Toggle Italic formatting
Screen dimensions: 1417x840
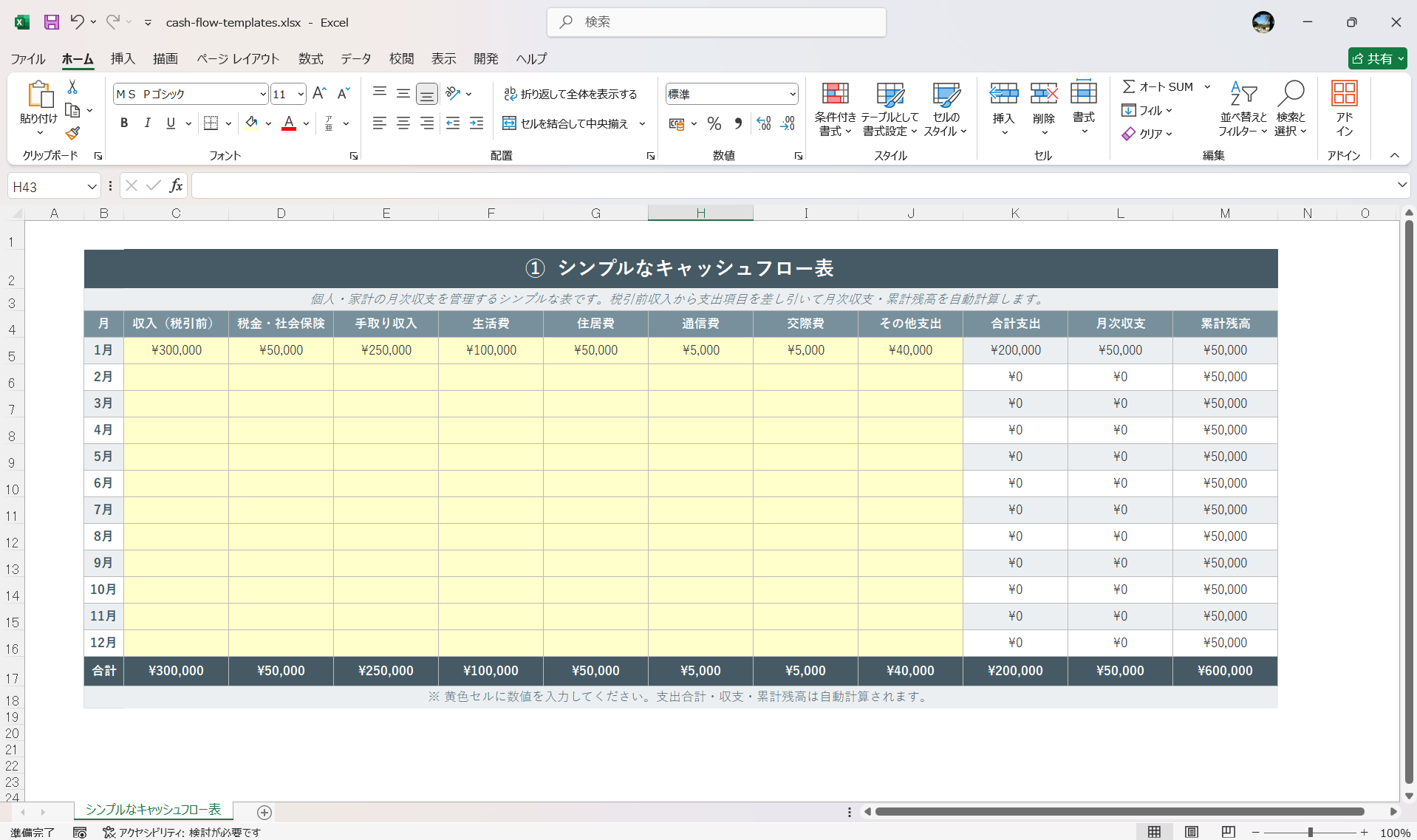[x=148, y=123]
